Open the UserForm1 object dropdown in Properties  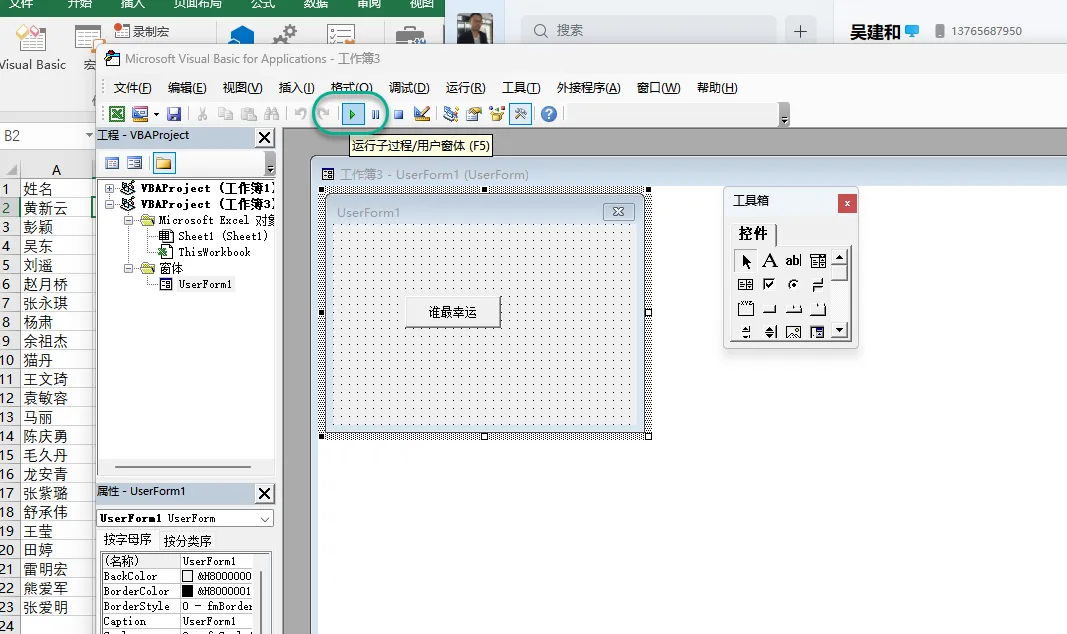tap(265, 518)
